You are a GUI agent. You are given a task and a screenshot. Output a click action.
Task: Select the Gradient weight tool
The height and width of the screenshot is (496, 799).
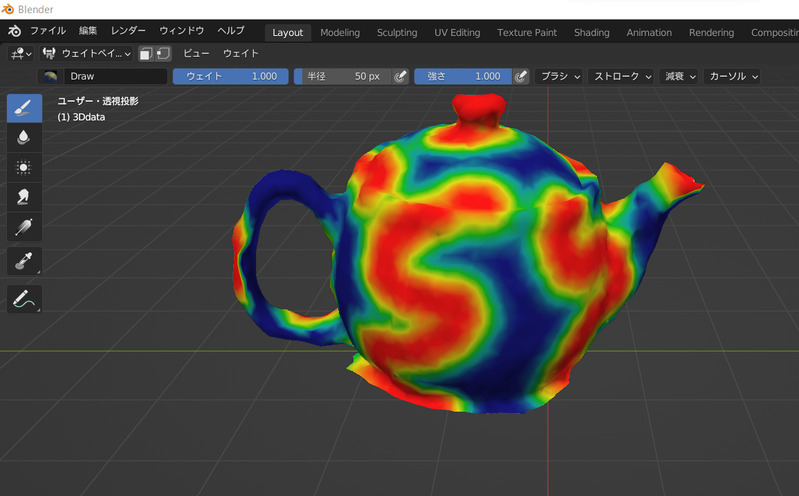tap(24, 227)
